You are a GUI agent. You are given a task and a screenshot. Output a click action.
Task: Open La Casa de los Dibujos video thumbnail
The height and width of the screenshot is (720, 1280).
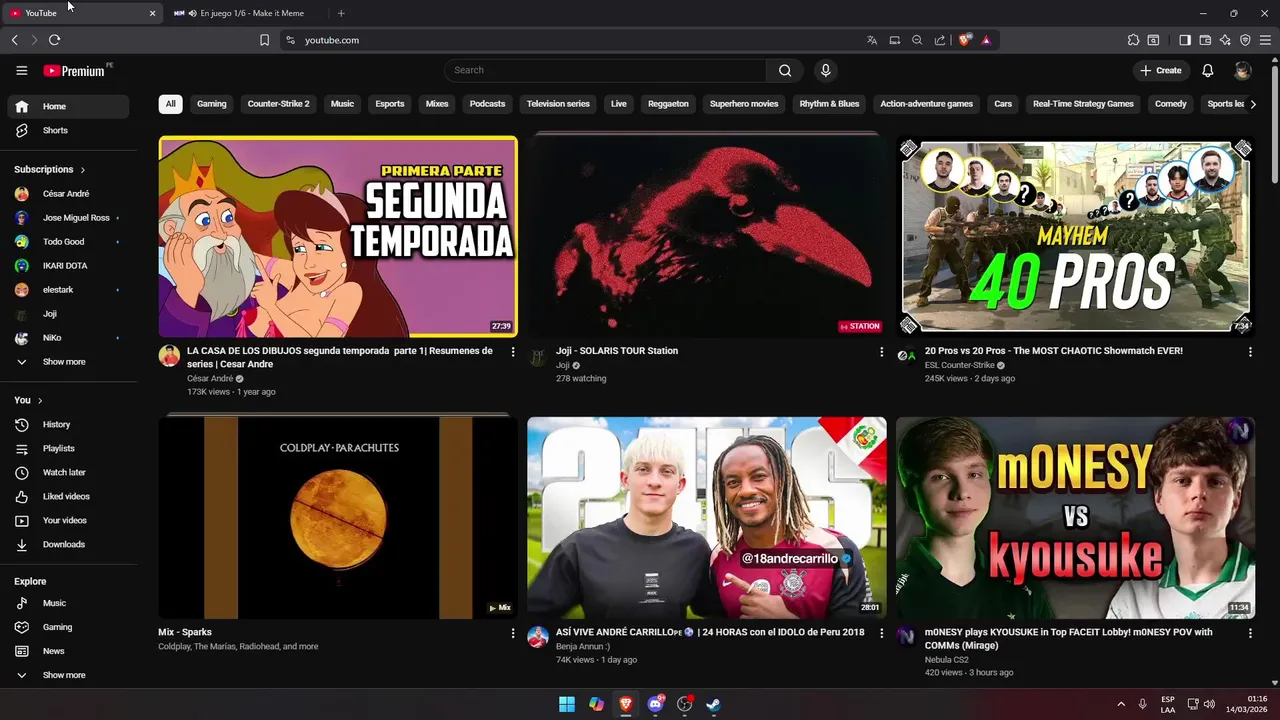[x=338, y=237]
